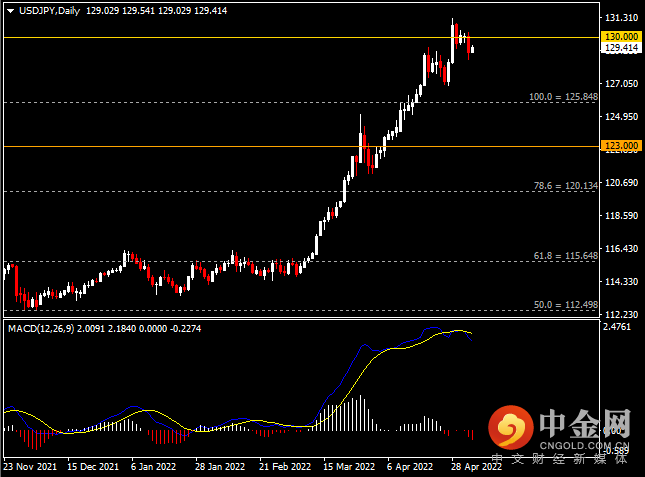Select date label 28 Jan 2022
The width and height of the screenshot is (645, 477).
point(220,467)
